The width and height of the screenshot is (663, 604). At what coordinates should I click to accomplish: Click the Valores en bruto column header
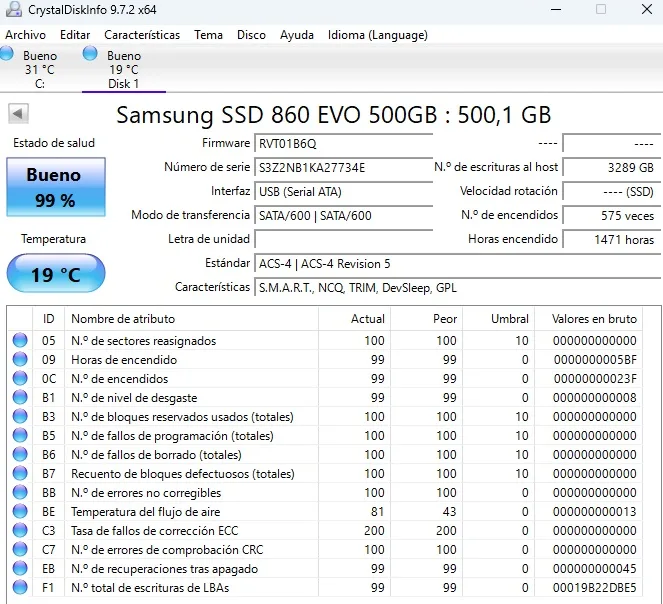pyautogui.click(x=589, y=318)
